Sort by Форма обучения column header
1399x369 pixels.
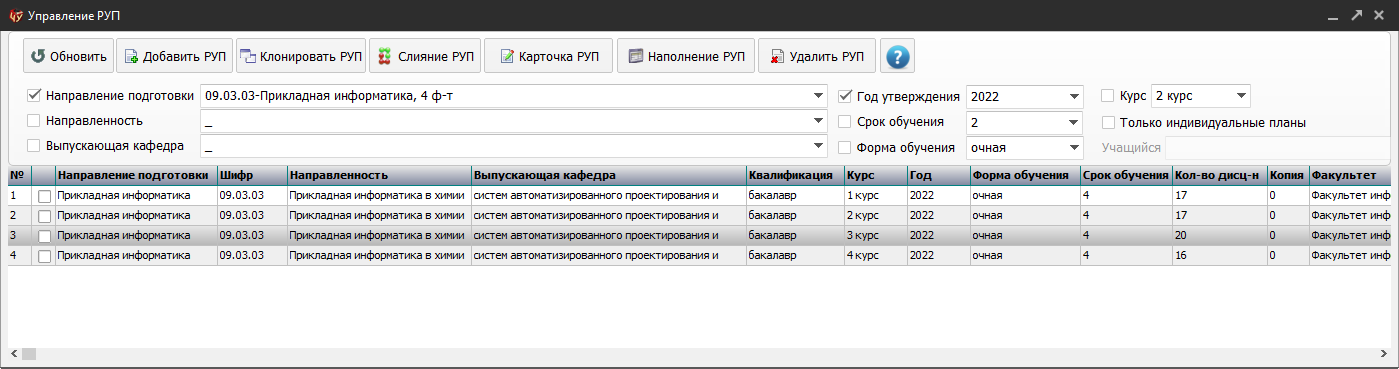coord(1025,175)
